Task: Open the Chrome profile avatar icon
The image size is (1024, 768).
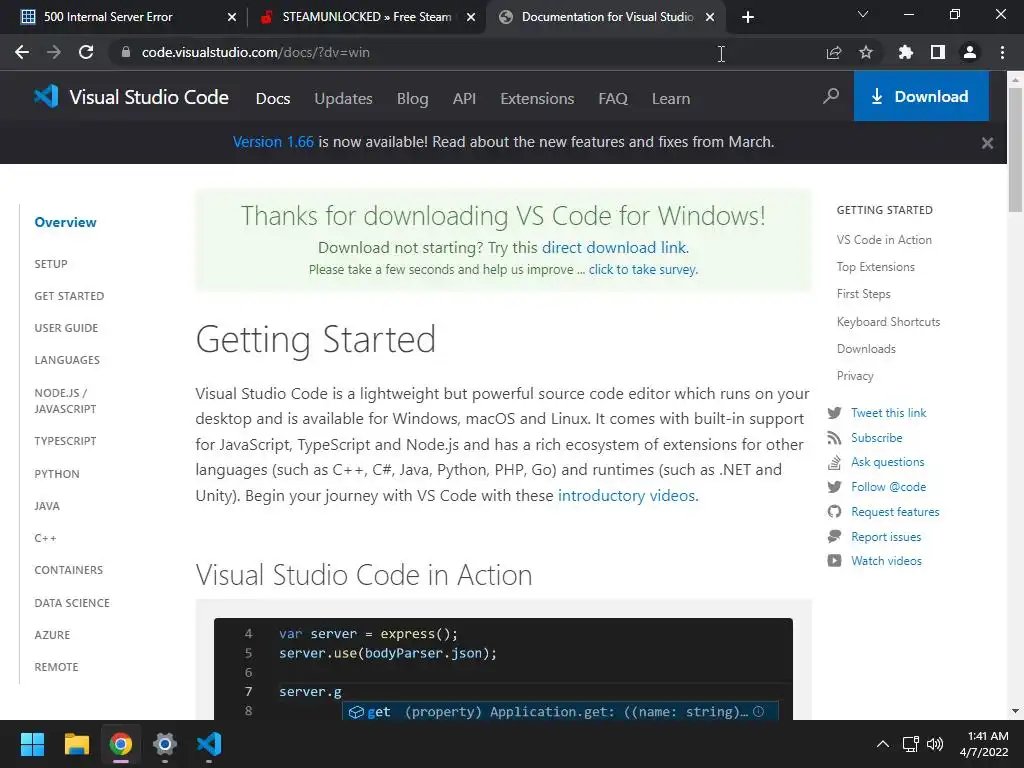Action: [969, 52]
